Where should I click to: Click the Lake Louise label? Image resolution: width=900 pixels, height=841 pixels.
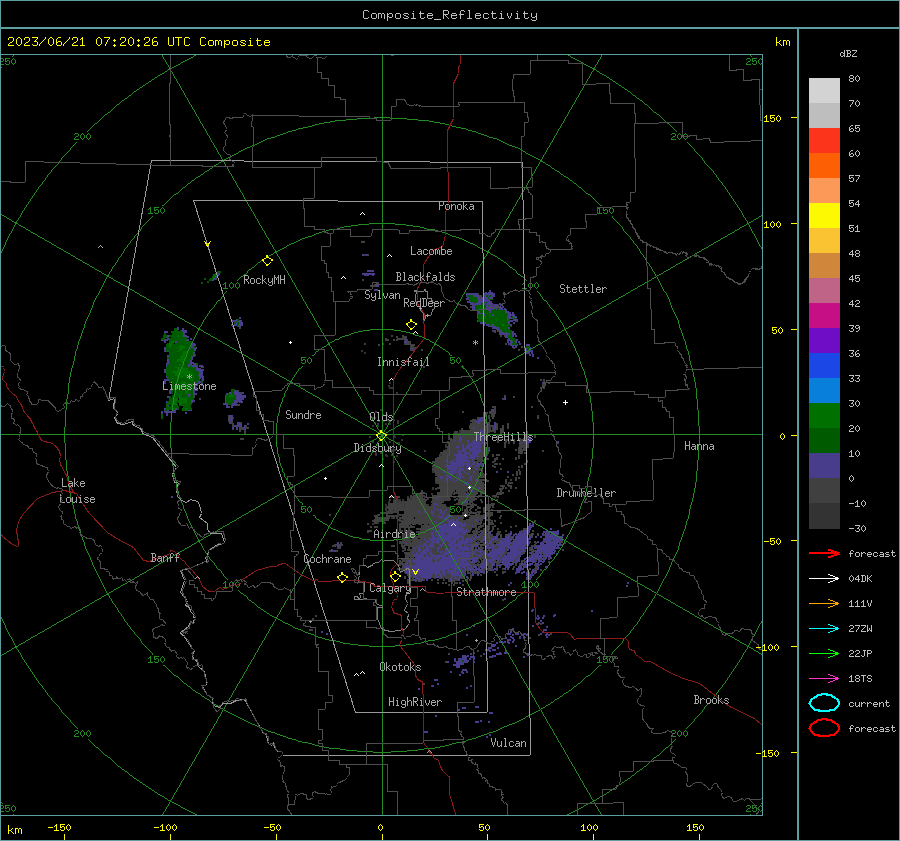77,491
